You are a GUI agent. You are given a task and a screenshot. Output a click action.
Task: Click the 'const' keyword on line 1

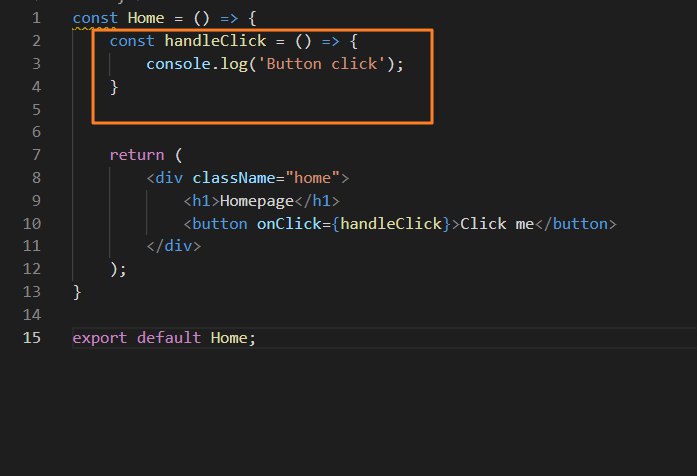[x=95, y=18]
